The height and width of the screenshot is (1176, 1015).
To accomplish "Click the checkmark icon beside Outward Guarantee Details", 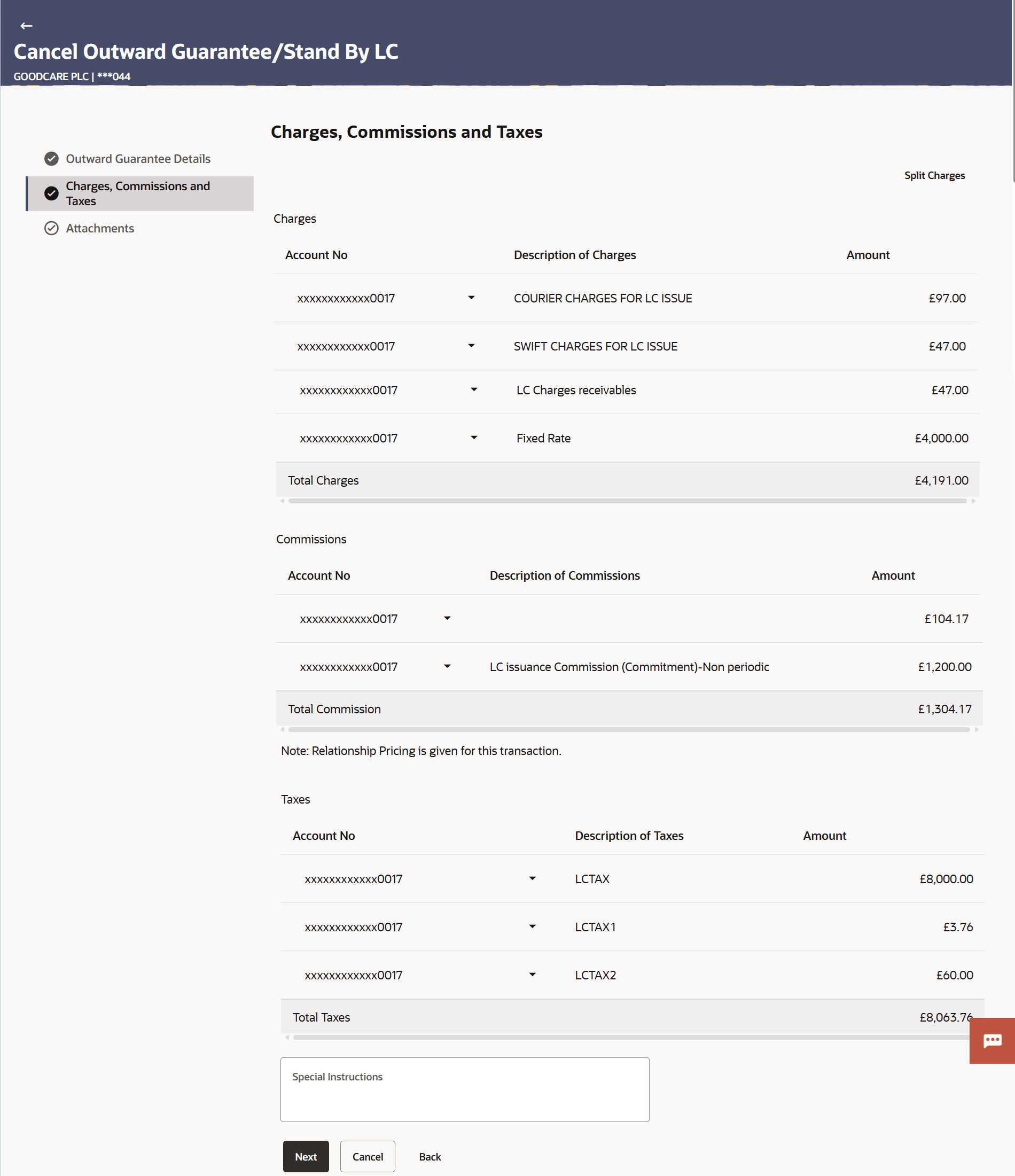I will pos(51,158).
